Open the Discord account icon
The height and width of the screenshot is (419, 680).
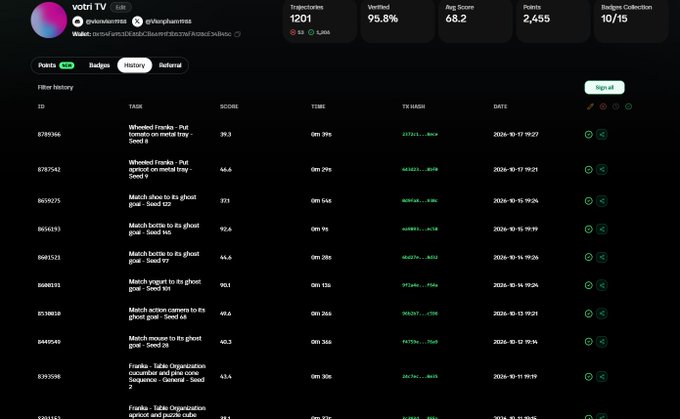[x=78, y=21]
